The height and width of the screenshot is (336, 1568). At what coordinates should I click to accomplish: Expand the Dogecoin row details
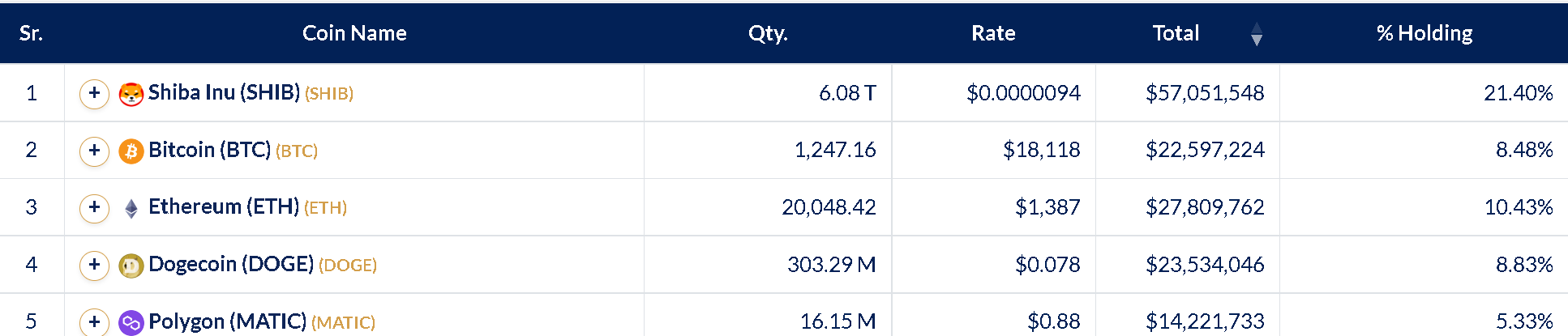(x=94, y=265)
